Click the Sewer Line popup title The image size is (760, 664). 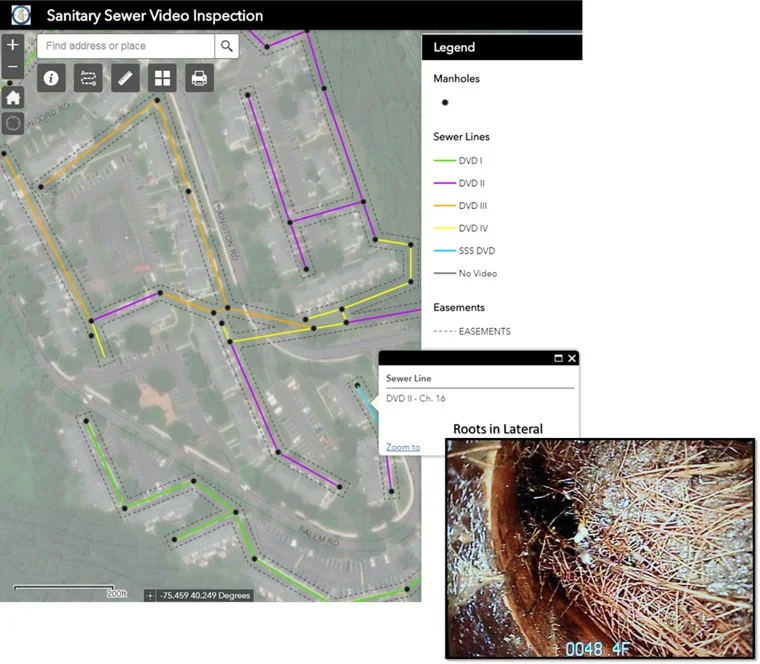click(409, 378)
